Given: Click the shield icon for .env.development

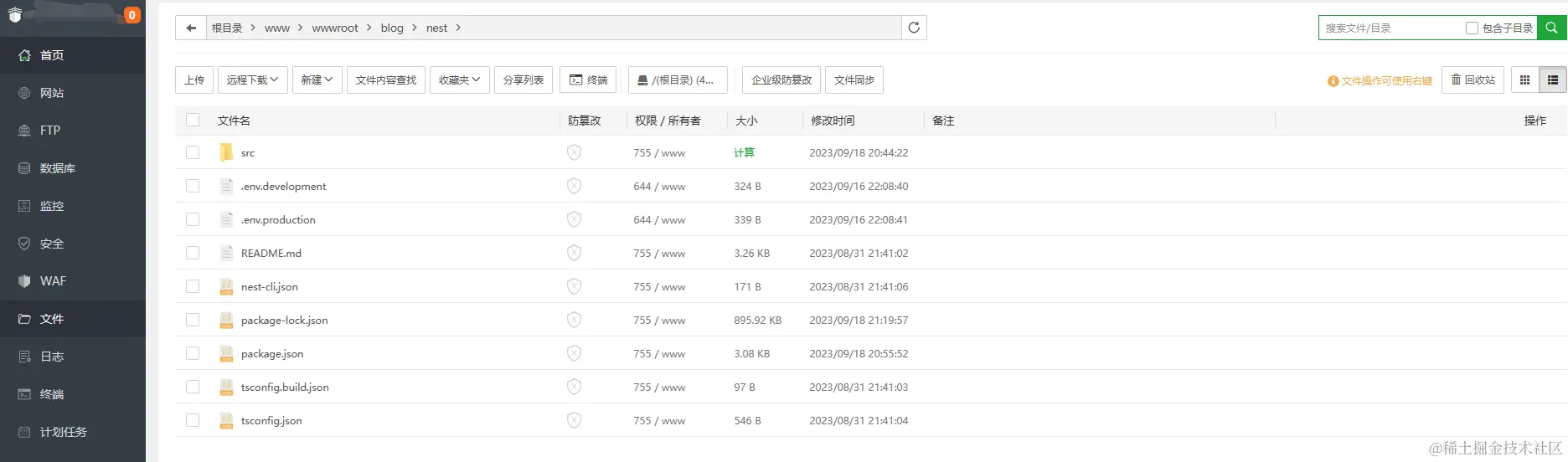Looking at the screenshot, I should (574, 186).
